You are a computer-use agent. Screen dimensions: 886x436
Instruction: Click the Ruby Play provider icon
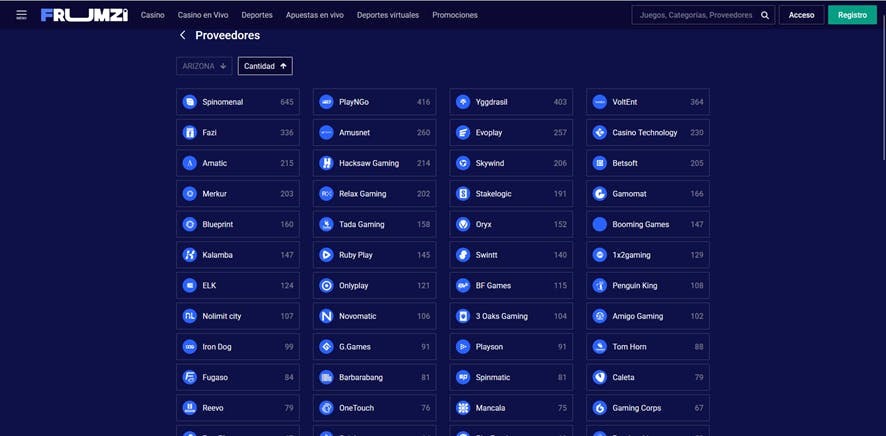[x=326, y=254]
